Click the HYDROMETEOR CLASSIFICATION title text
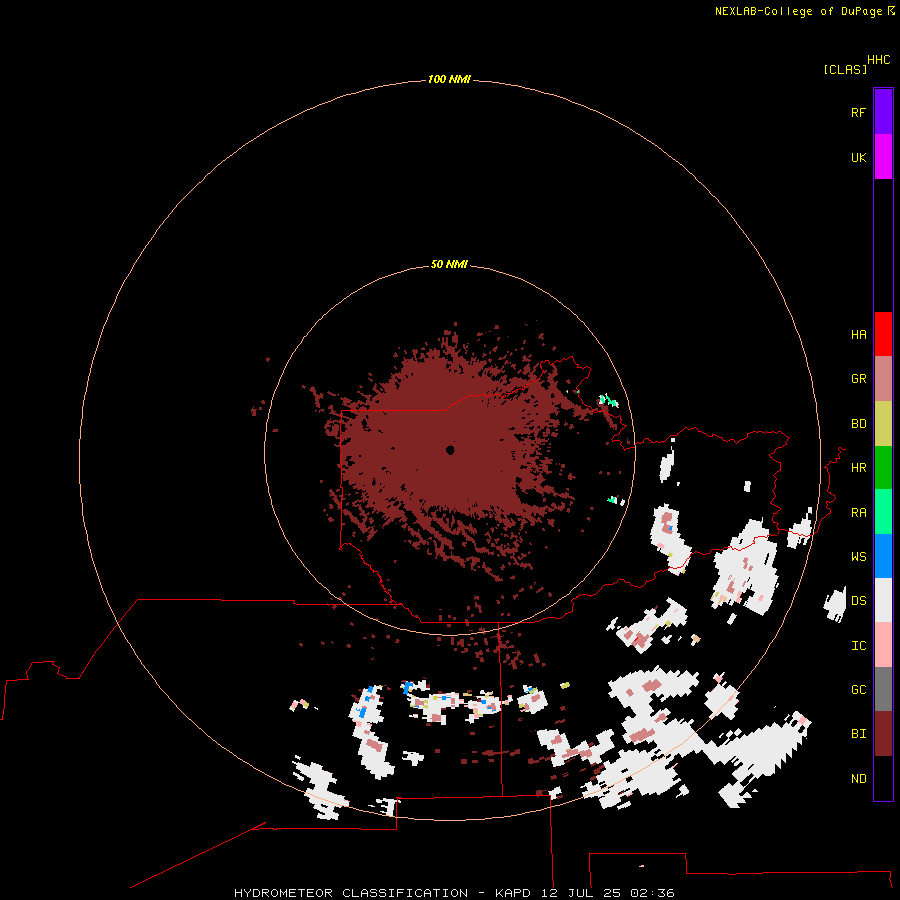Viewport: 900px width, 900px height. pyautogui.click(x=351, y=893)
